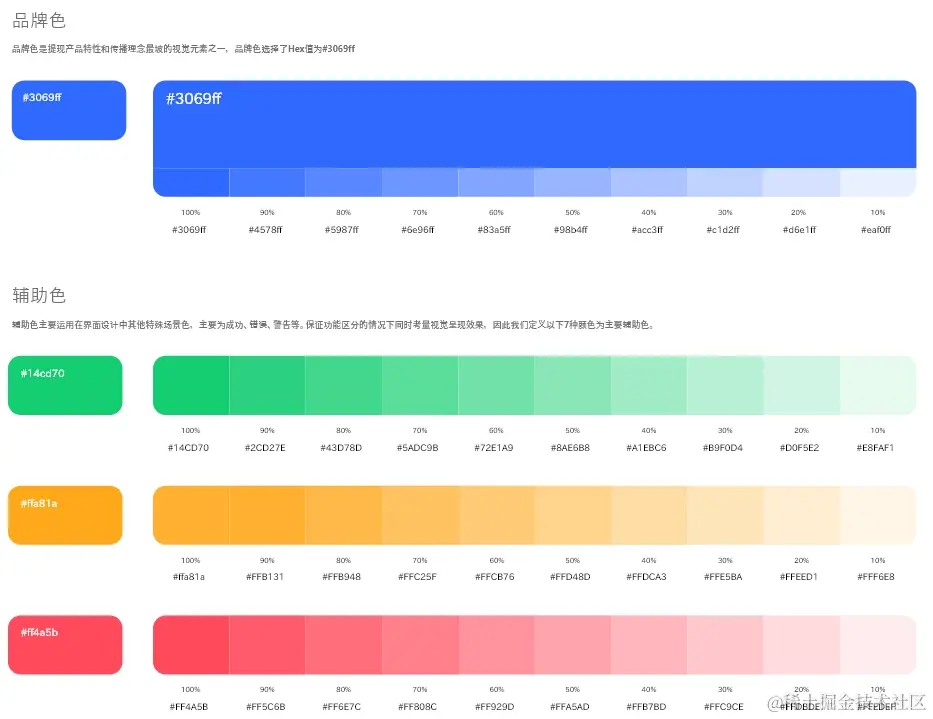The width and height of the screenshot is (933, 719).
Task: Select the blue 70% shade swatch
Action: (420, 182)
